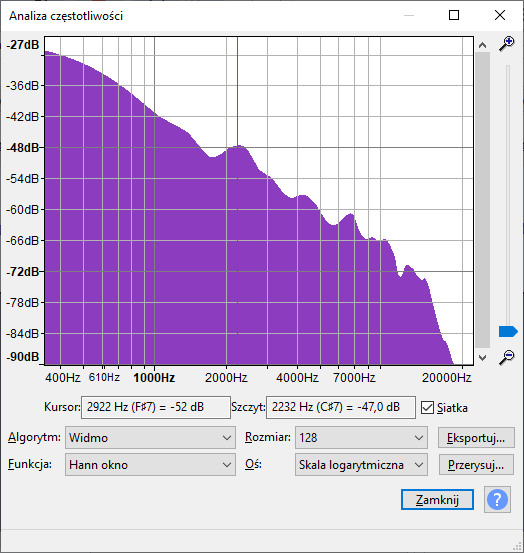Click the 7000Hz axis label
This screenshot has width=524, height=553.
[354, 378]
